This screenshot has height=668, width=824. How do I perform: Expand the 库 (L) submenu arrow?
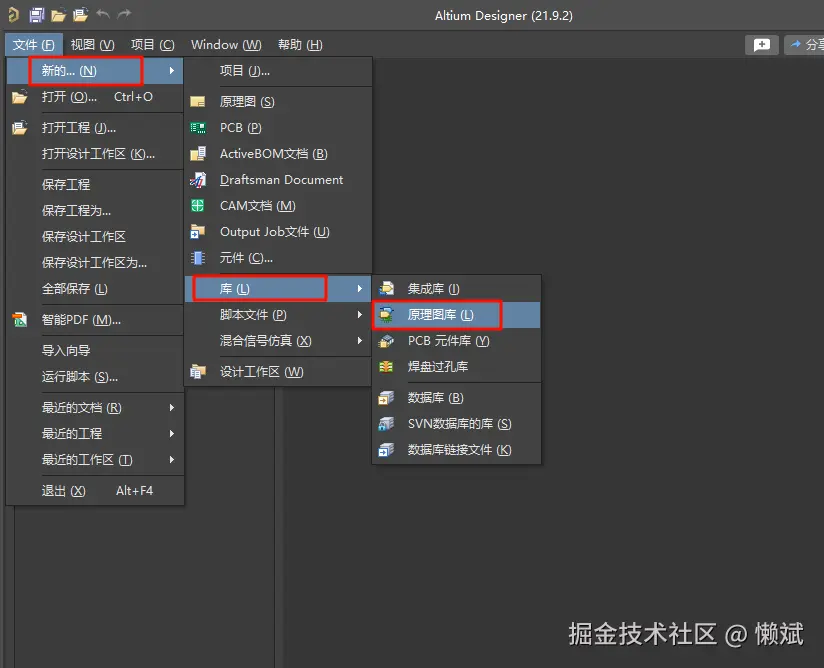point(359,289)
